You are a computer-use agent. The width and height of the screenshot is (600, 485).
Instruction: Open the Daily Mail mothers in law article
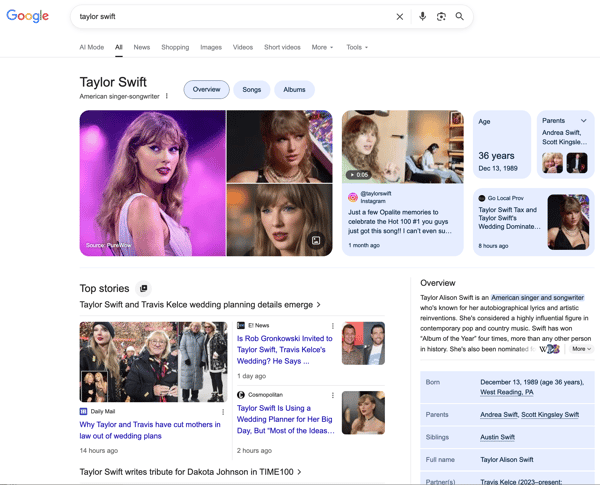click(150, 430)
